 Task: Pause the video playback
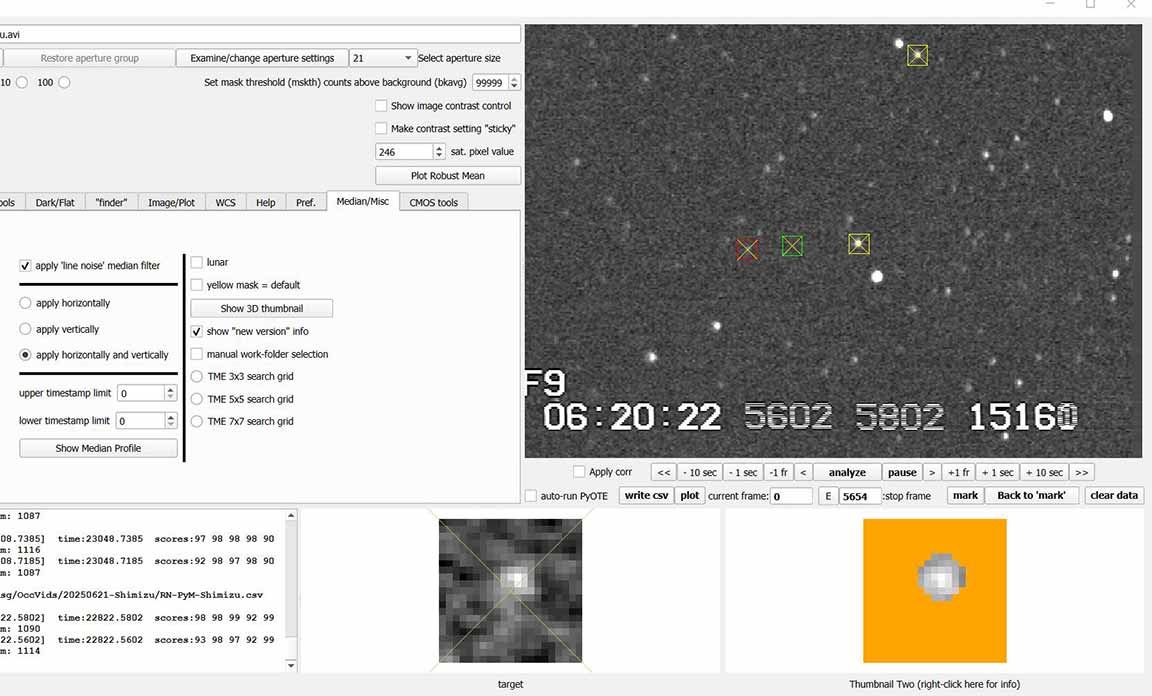pos(902,472)
